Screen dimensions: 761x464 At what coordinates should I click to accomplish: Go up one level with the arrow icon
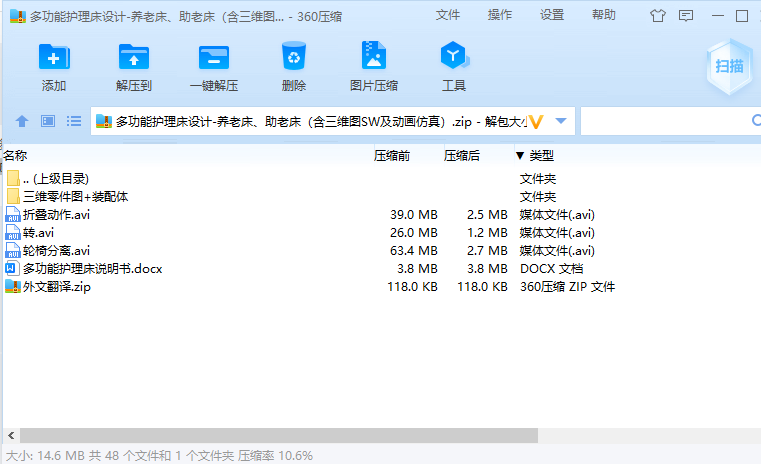[22, 121]
